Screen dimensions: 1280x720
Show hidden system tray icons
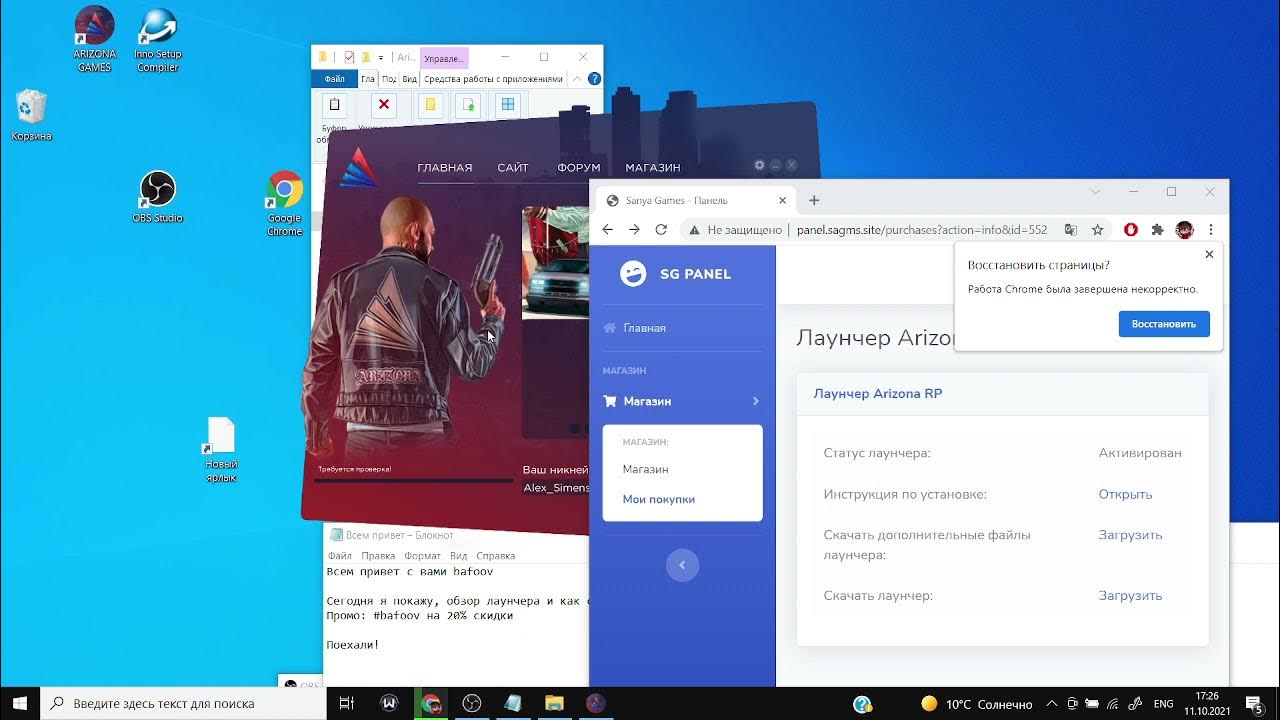[x=1051, y=703]
